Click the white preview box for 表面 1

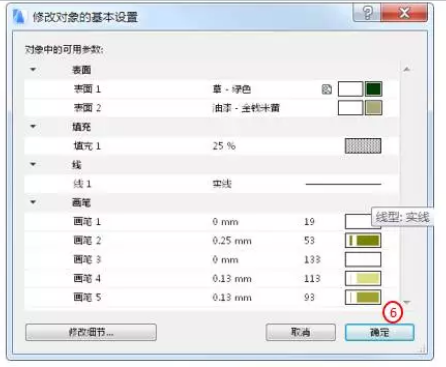pos(350,89)
